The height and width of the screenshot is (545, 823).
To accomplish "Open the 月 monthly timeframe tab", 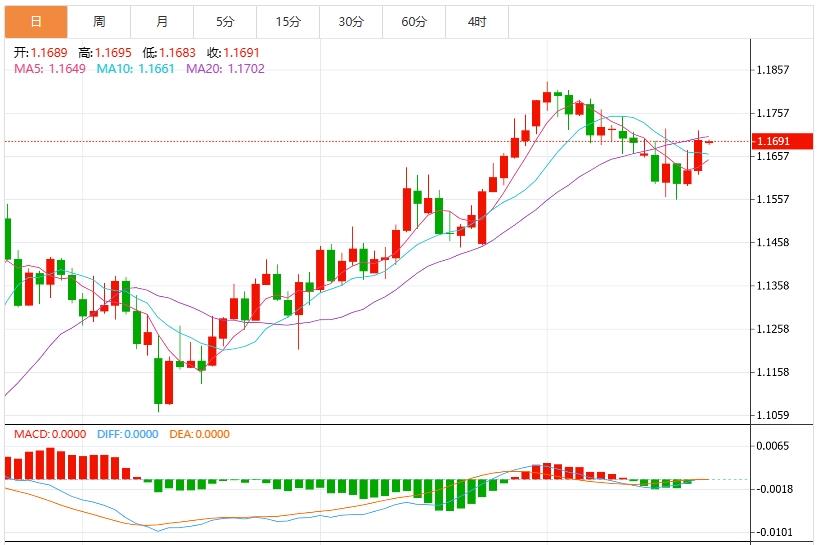I will (x=162, y=21).
